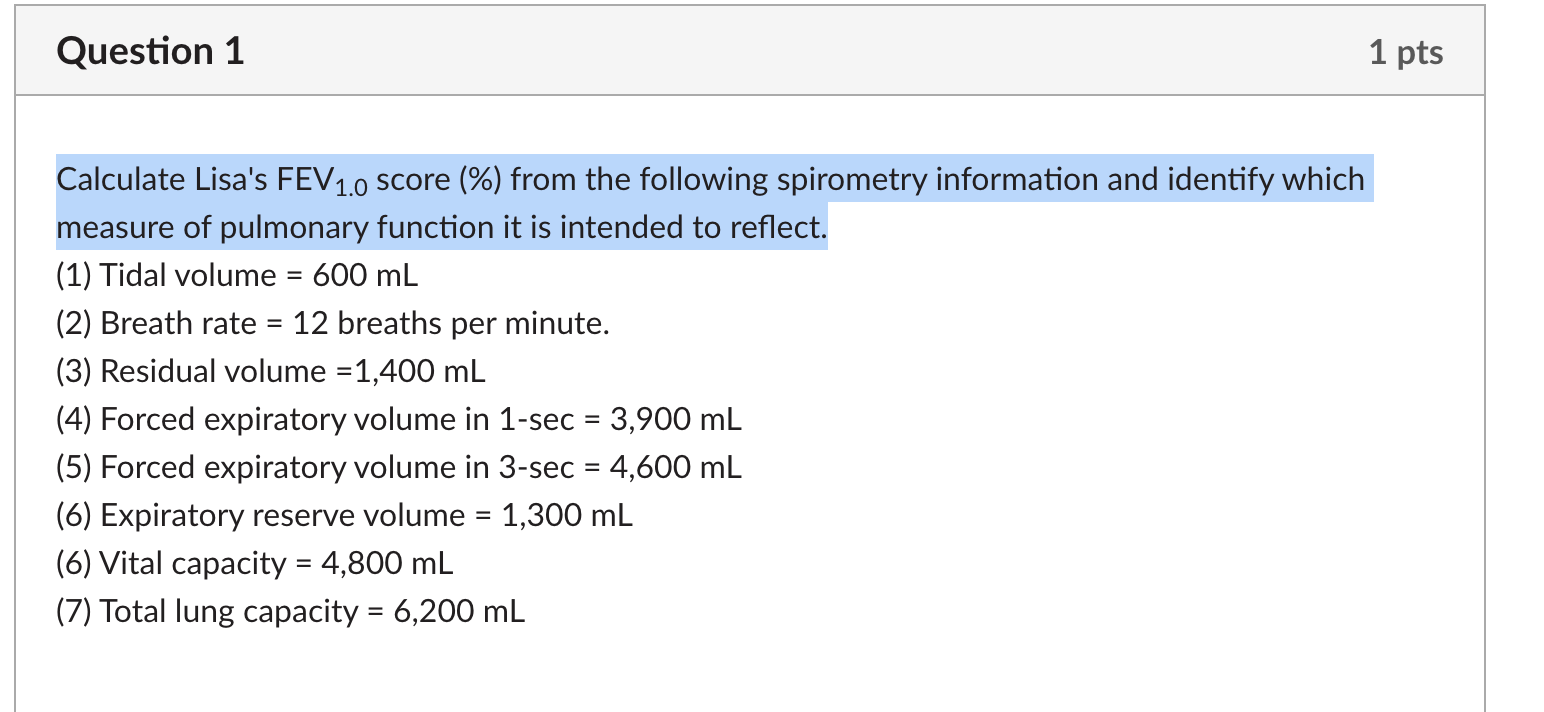The image size is (1544, 712).
Task: Click the "3,900 mL" value
Action: click(x=676, y=419)
